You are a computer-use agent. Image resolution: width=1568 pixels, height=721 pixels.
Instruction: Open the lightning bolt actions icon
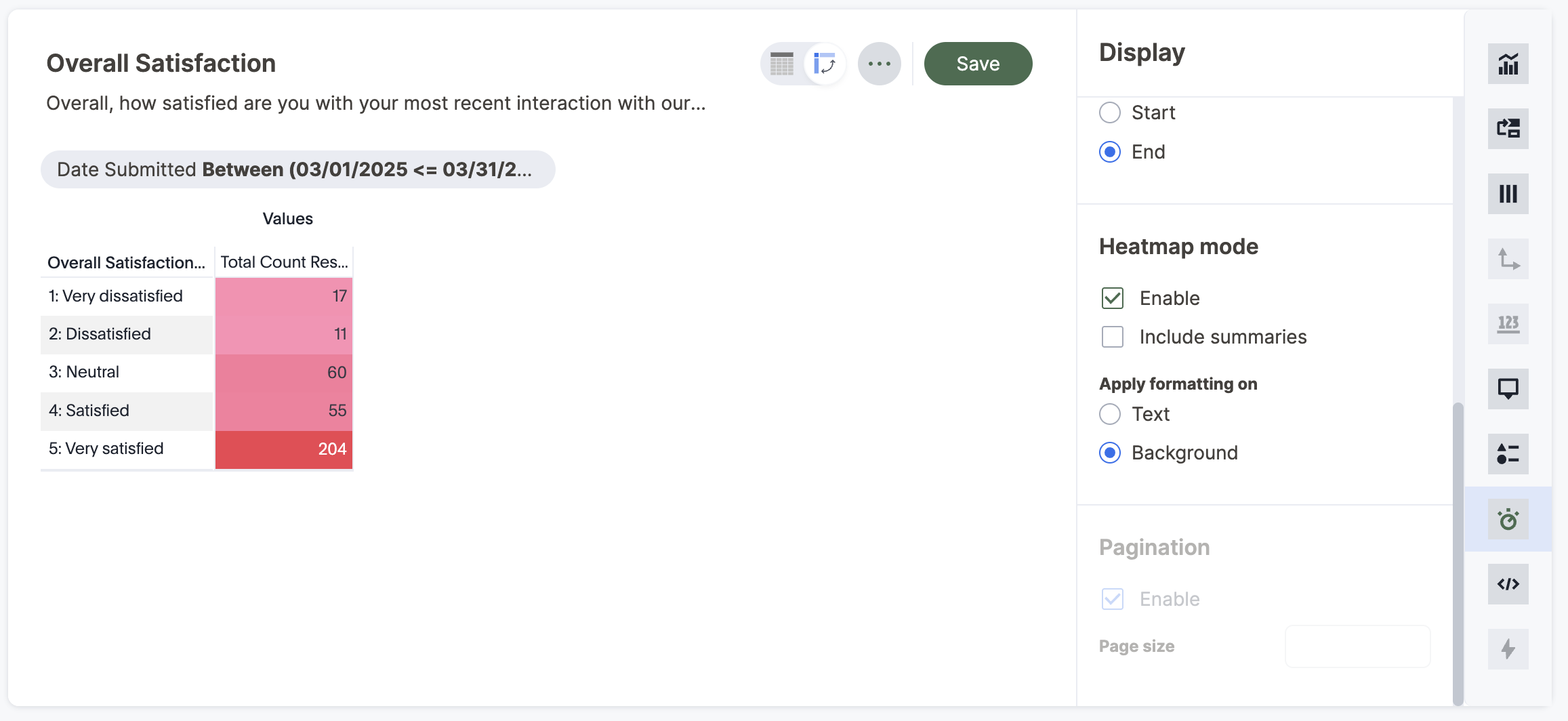tap(1508, 649)
